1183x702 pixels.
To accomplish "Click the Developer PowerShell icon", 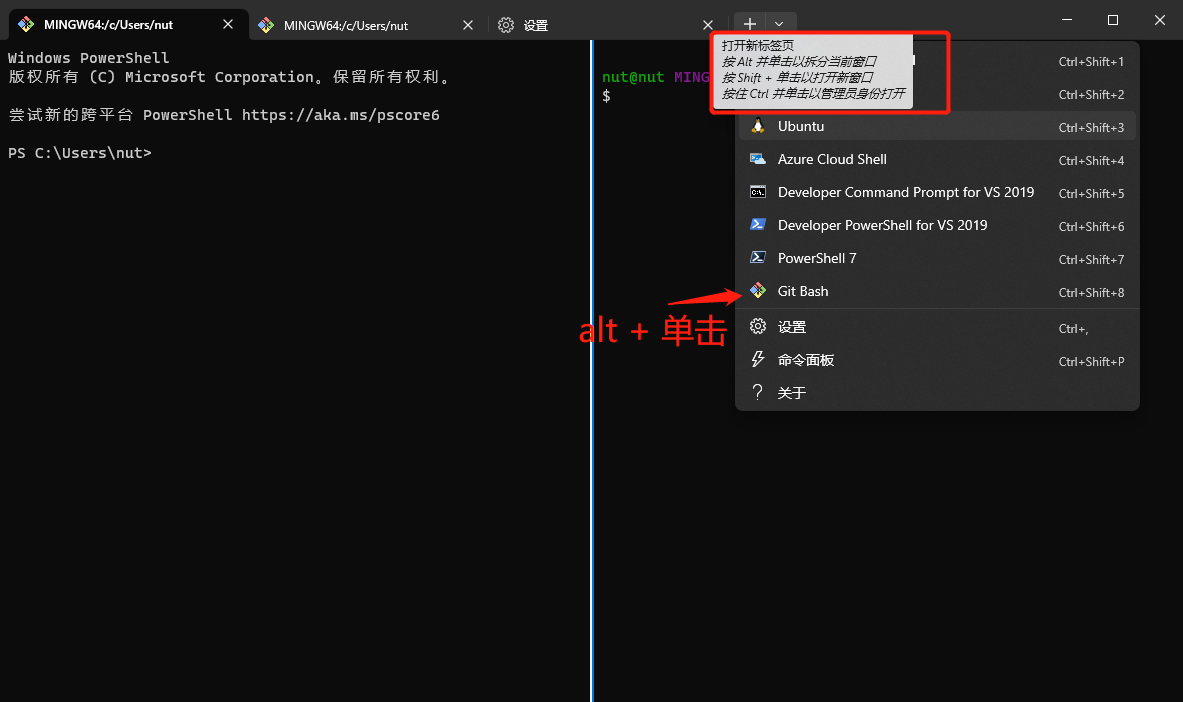I will (757, 224).
